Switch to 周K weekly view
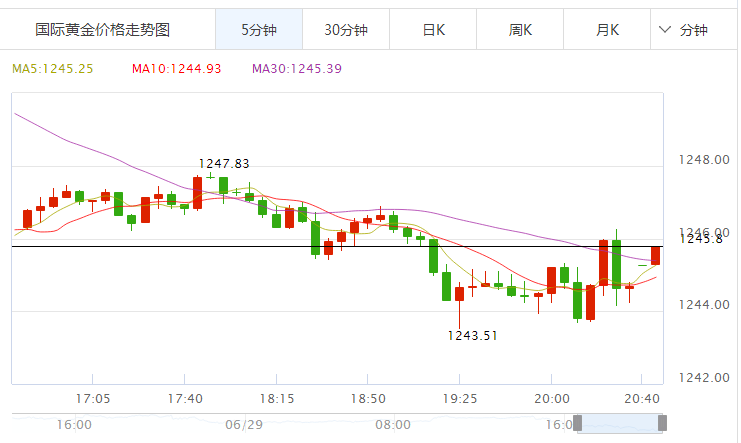741x443 pixels. pyautogui.click(x=520, y=30)
